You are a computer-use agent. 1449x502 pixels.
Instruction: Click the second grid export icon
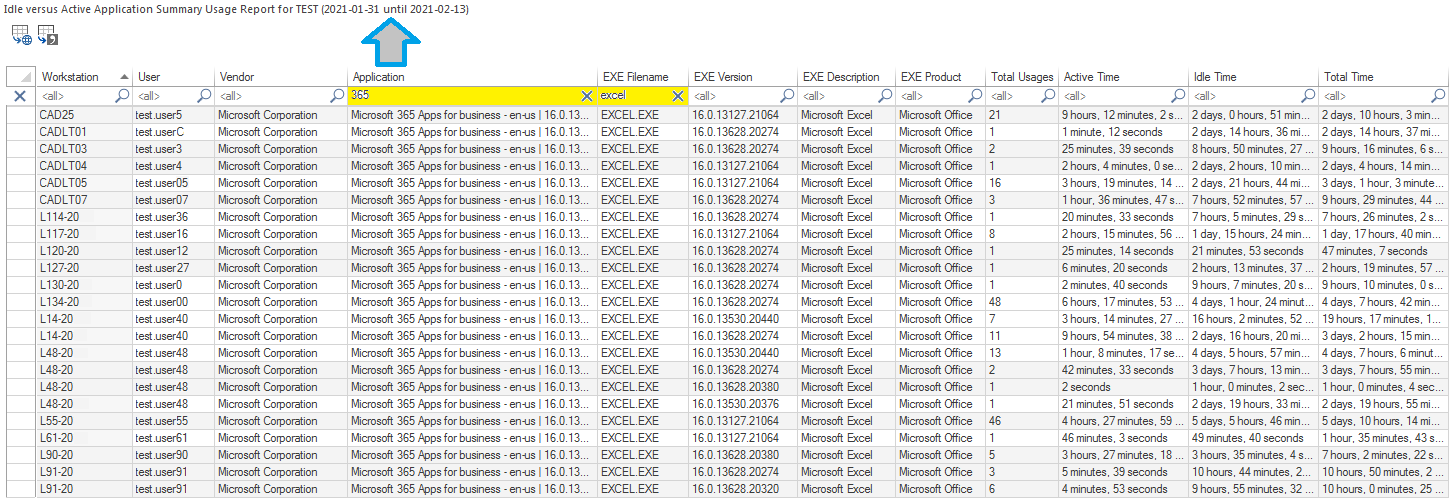point(47,36)
